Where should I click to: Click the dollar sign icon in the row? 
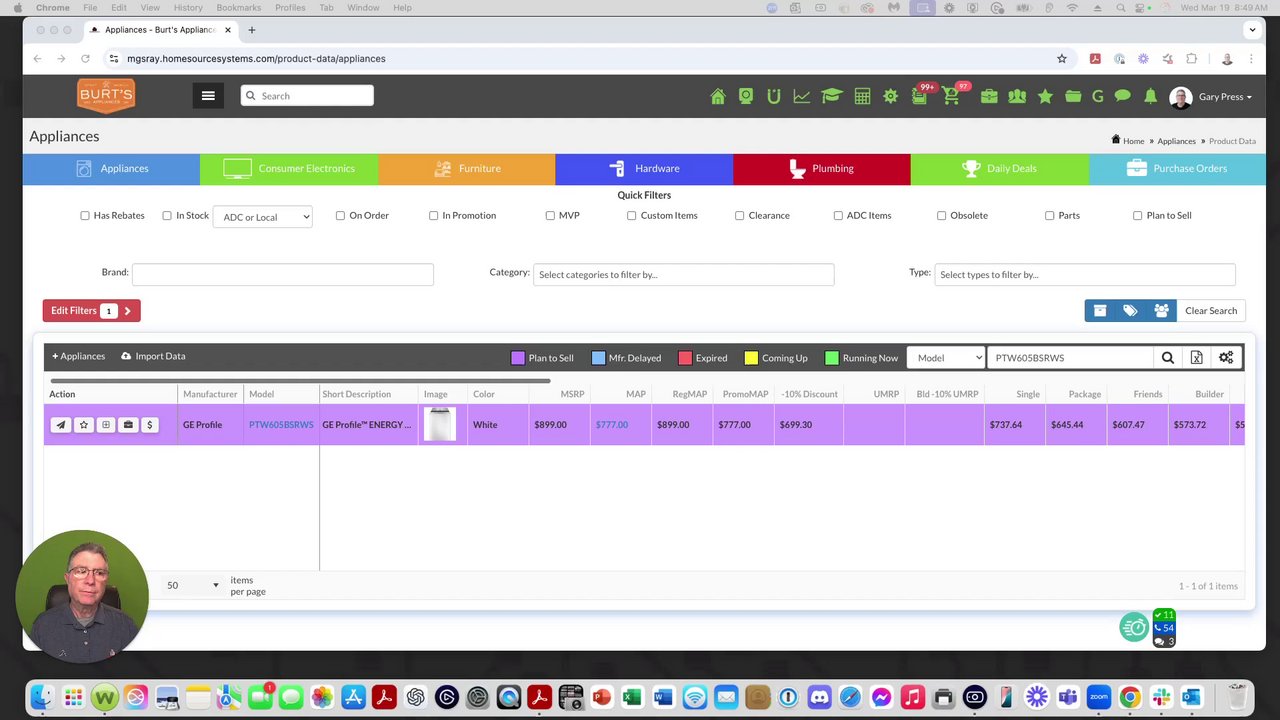[150, 425]
